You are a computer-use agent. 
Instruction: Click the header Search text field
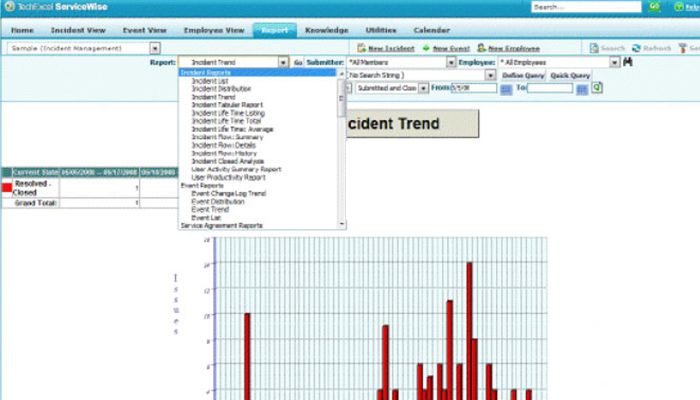tap(586, 7)
